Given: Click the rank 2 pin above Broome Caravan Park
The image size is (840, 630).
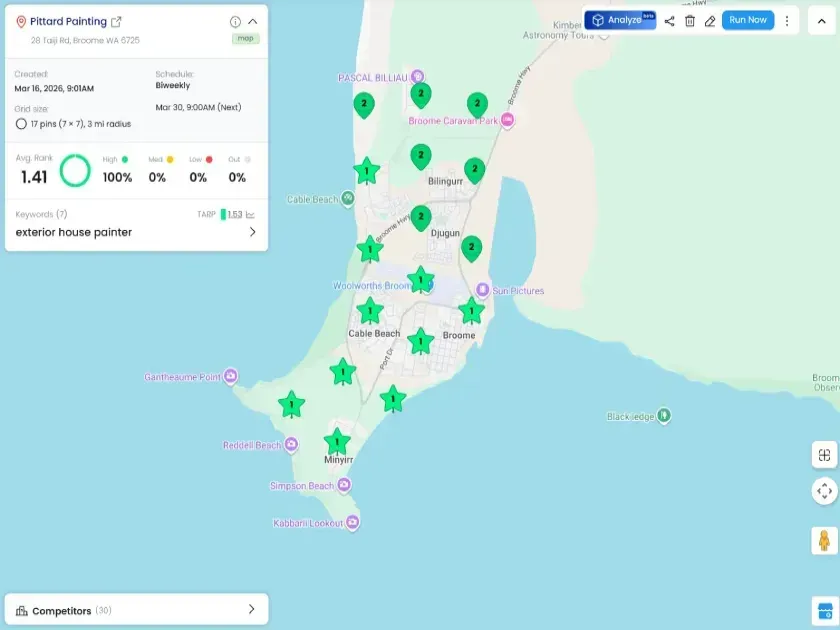Looking at the screenshot, I should tap(477, 104).
